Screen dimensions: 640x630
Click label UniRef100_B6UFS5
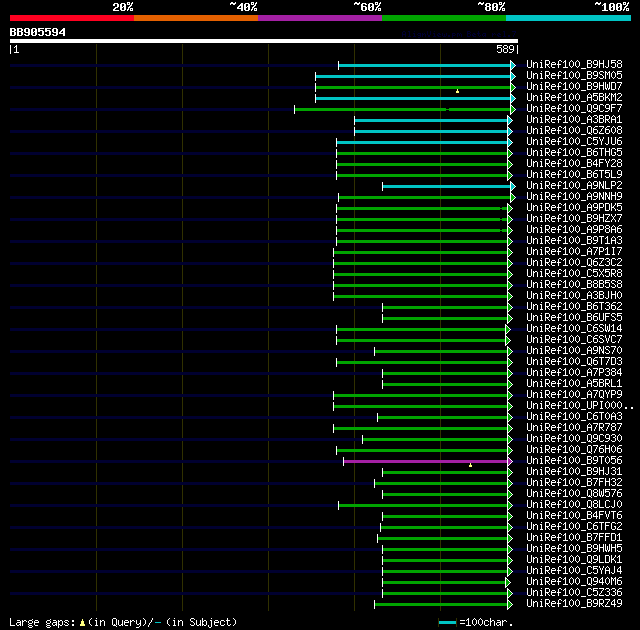(x=574, y=318)
